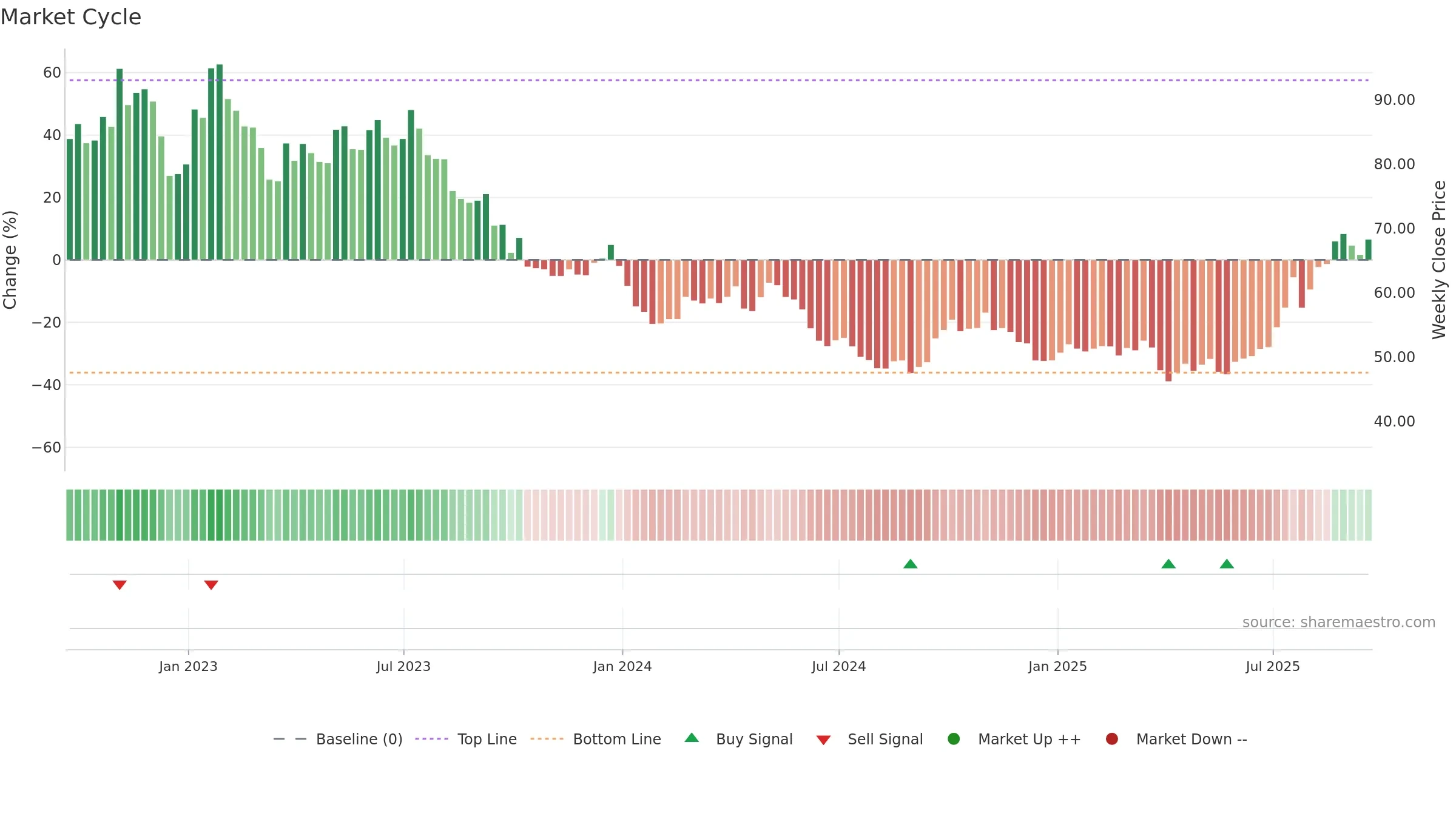This screenshot has width=1456, height=819.
Task: Click the buy signal marker after Jul 2024
Action: click(911, 564)
